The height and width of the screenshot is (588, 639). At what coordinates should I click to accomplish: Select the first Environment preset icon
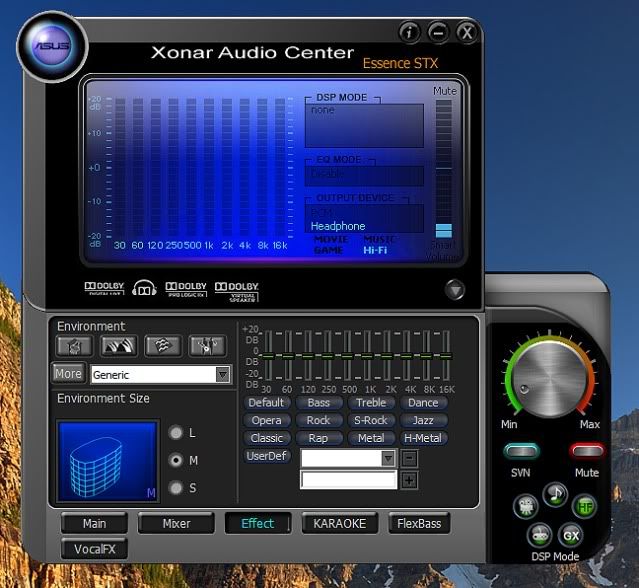pyautogui.click(x=74, y=346)
